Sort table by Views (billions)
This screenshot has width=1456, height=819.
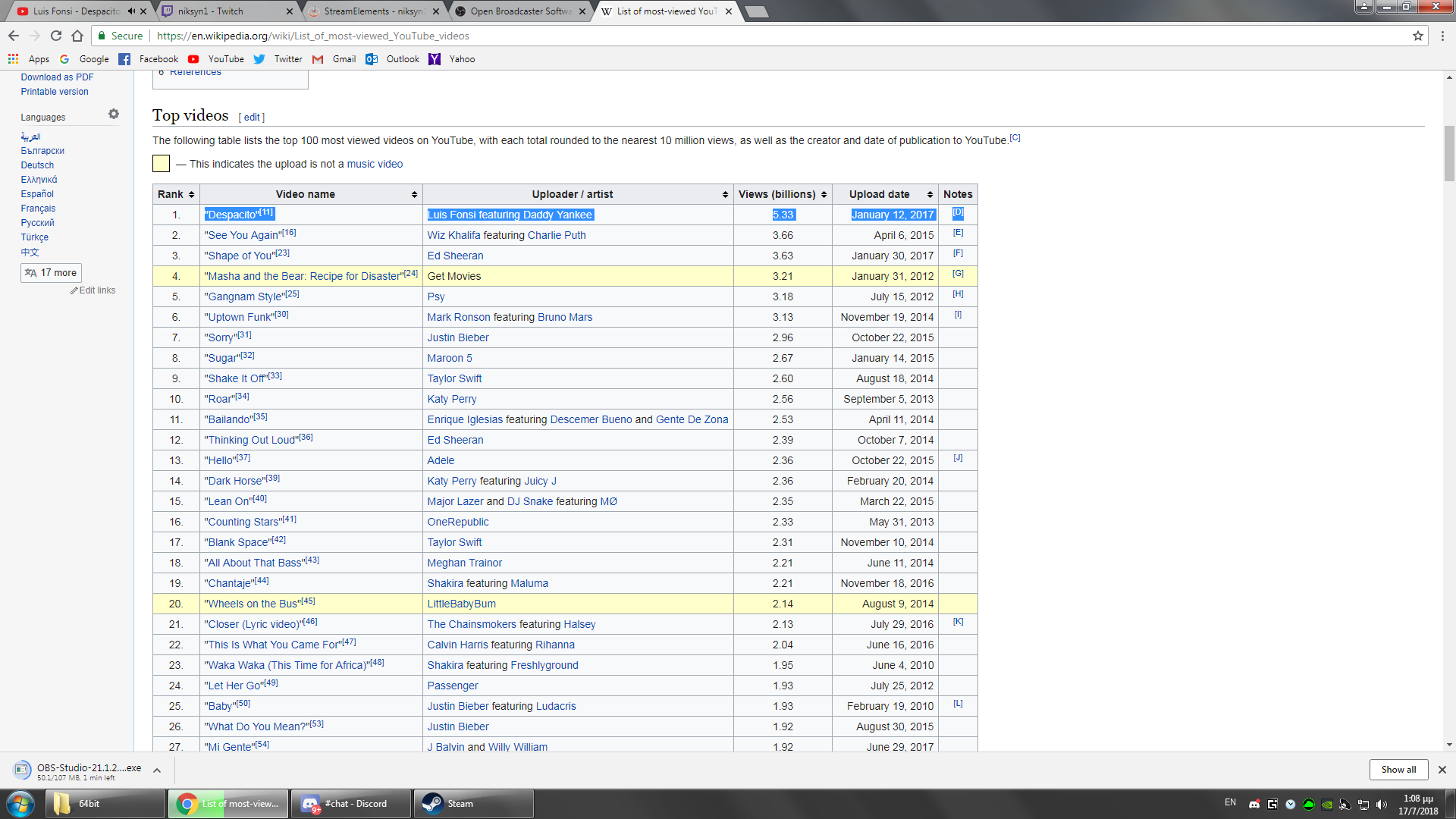(x=824, y=195)
